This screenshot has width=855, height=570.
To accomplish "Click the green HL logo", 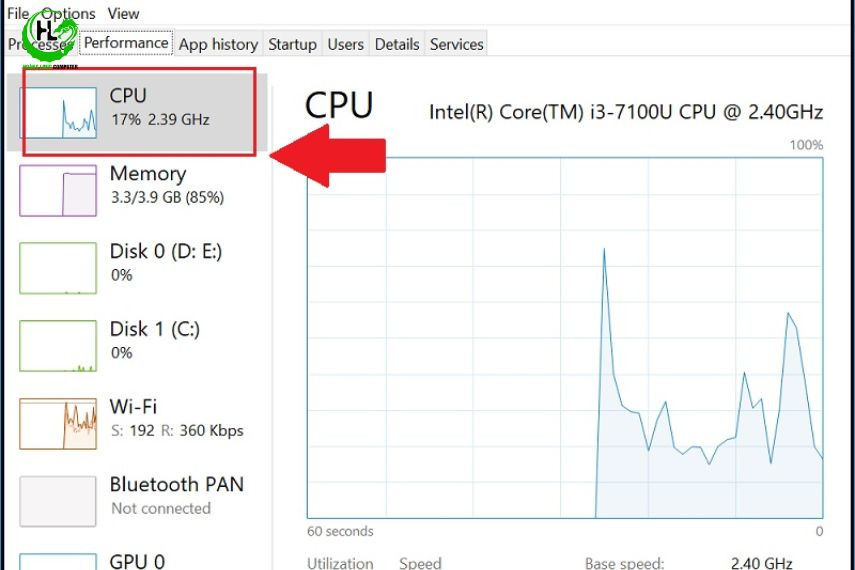I will (49, 38).
